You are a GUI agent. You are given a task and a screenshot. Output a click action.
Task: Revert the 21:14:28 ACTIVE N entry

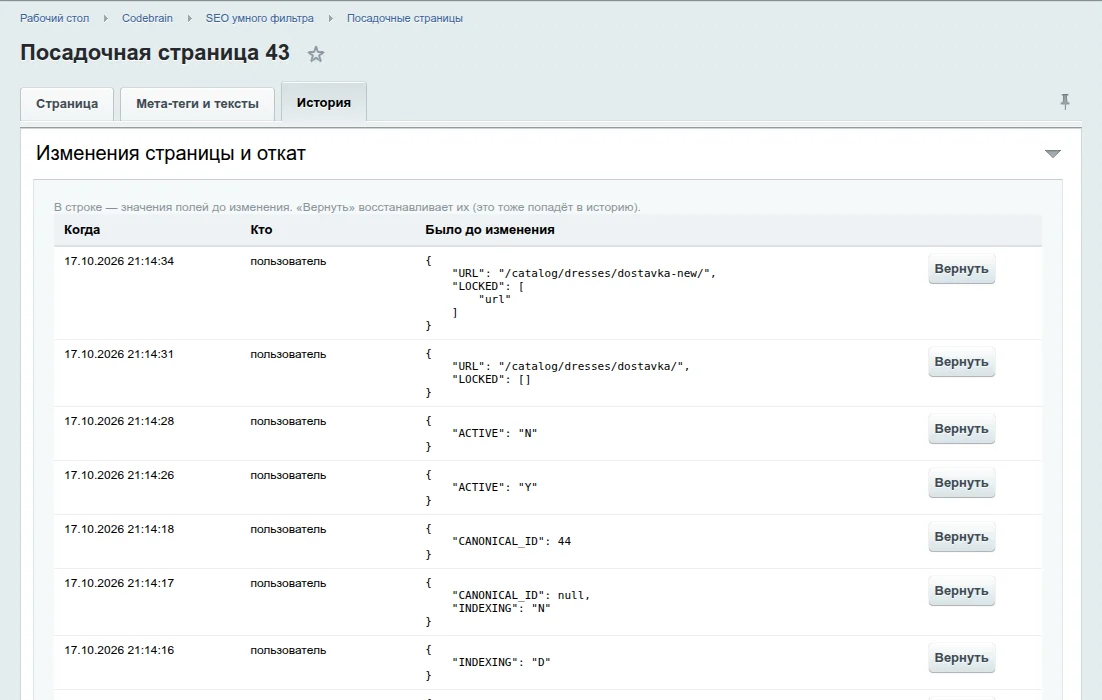coord(961,429)
